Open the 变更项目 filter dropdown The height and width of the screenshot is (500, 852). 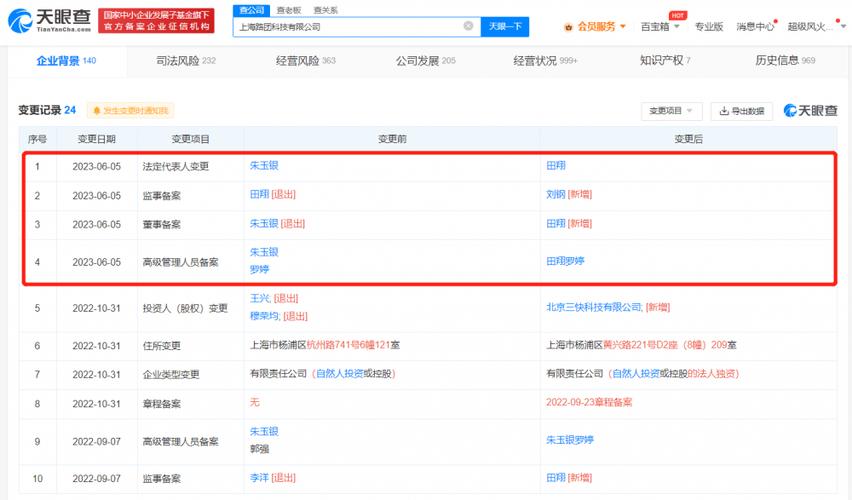point(672,111)
